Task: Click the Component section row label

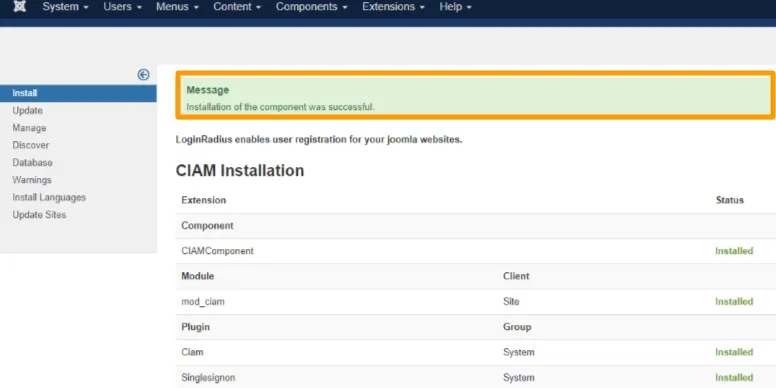Action: [207, 226]
